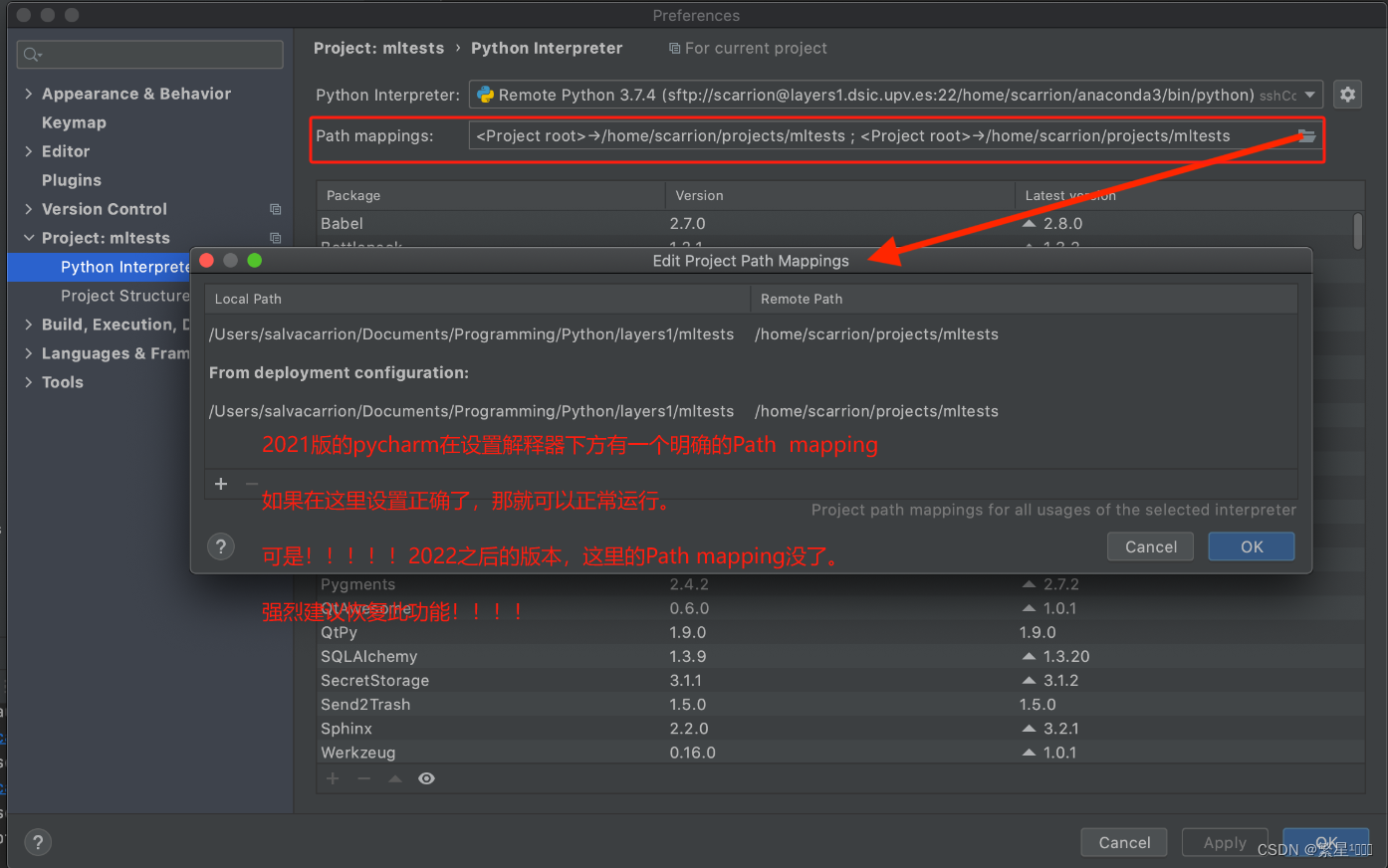Expand Appearance & Behavior section
Image resolution: width=1388 pixels, height=868 pixels.
pos(28,94)
